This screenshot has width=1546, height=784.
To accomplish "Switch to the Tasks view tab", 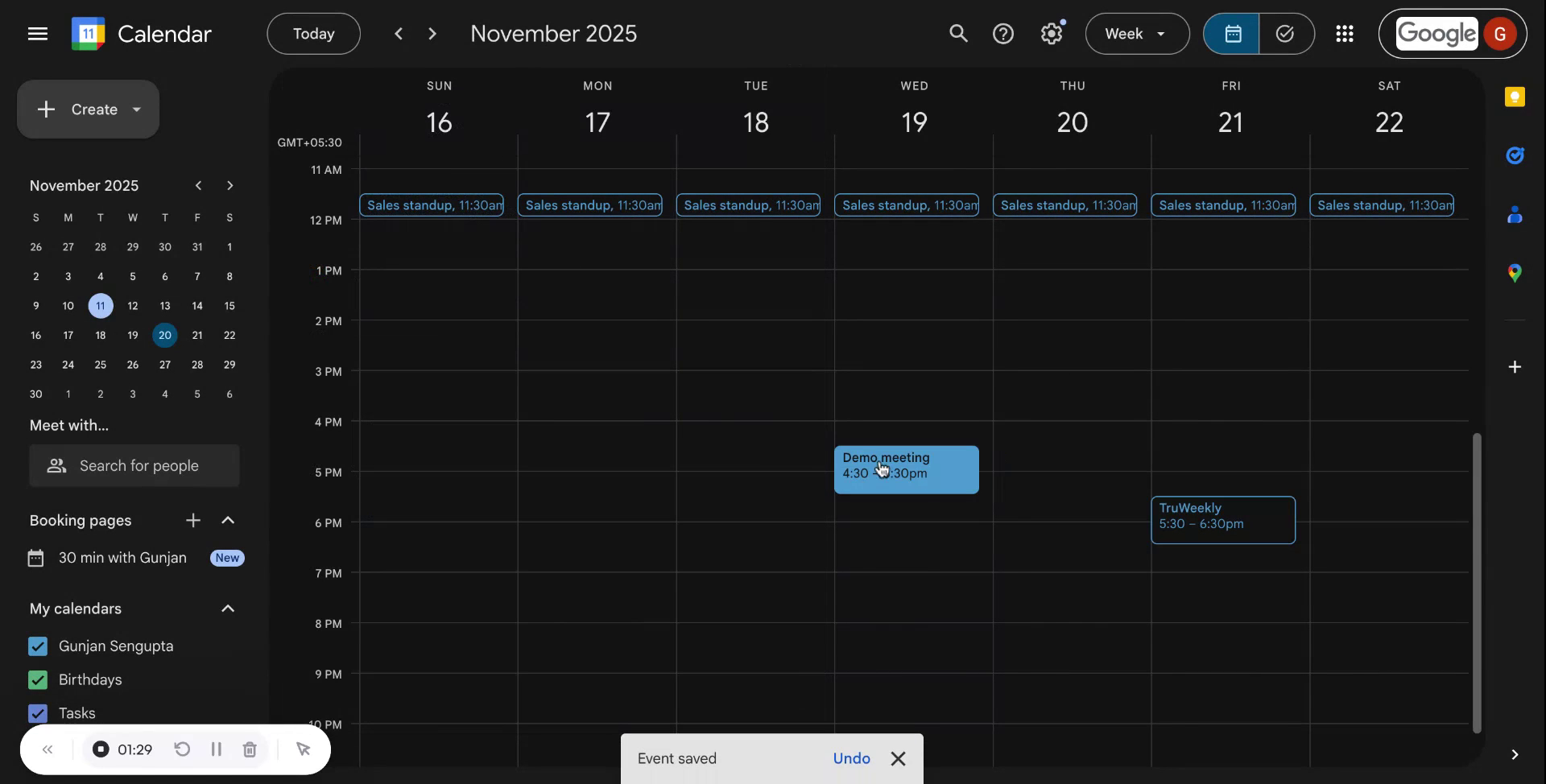I will [x=1285, y=34].
